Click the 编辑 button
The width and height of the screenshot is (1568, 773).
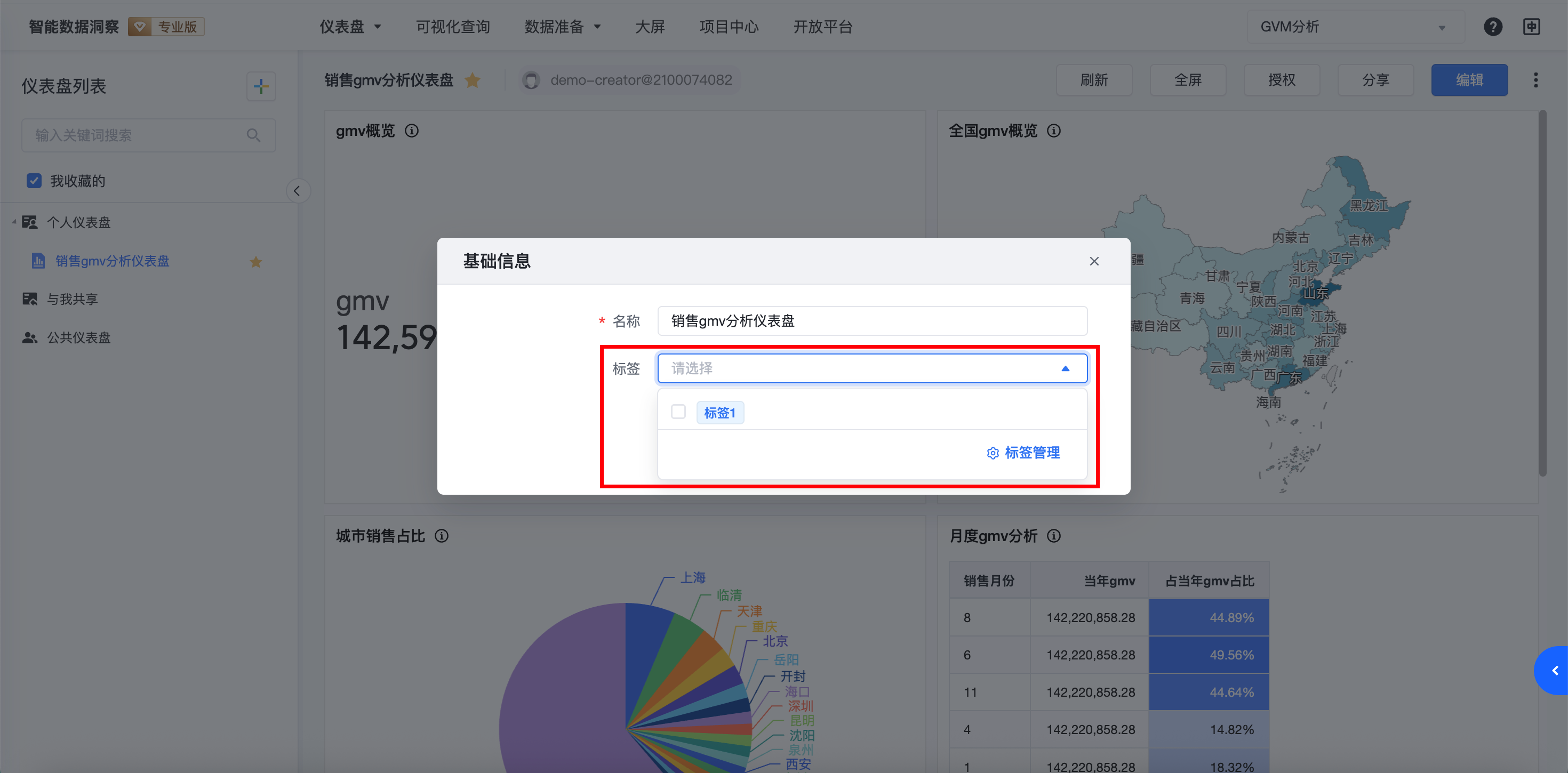pos(1469,80)
